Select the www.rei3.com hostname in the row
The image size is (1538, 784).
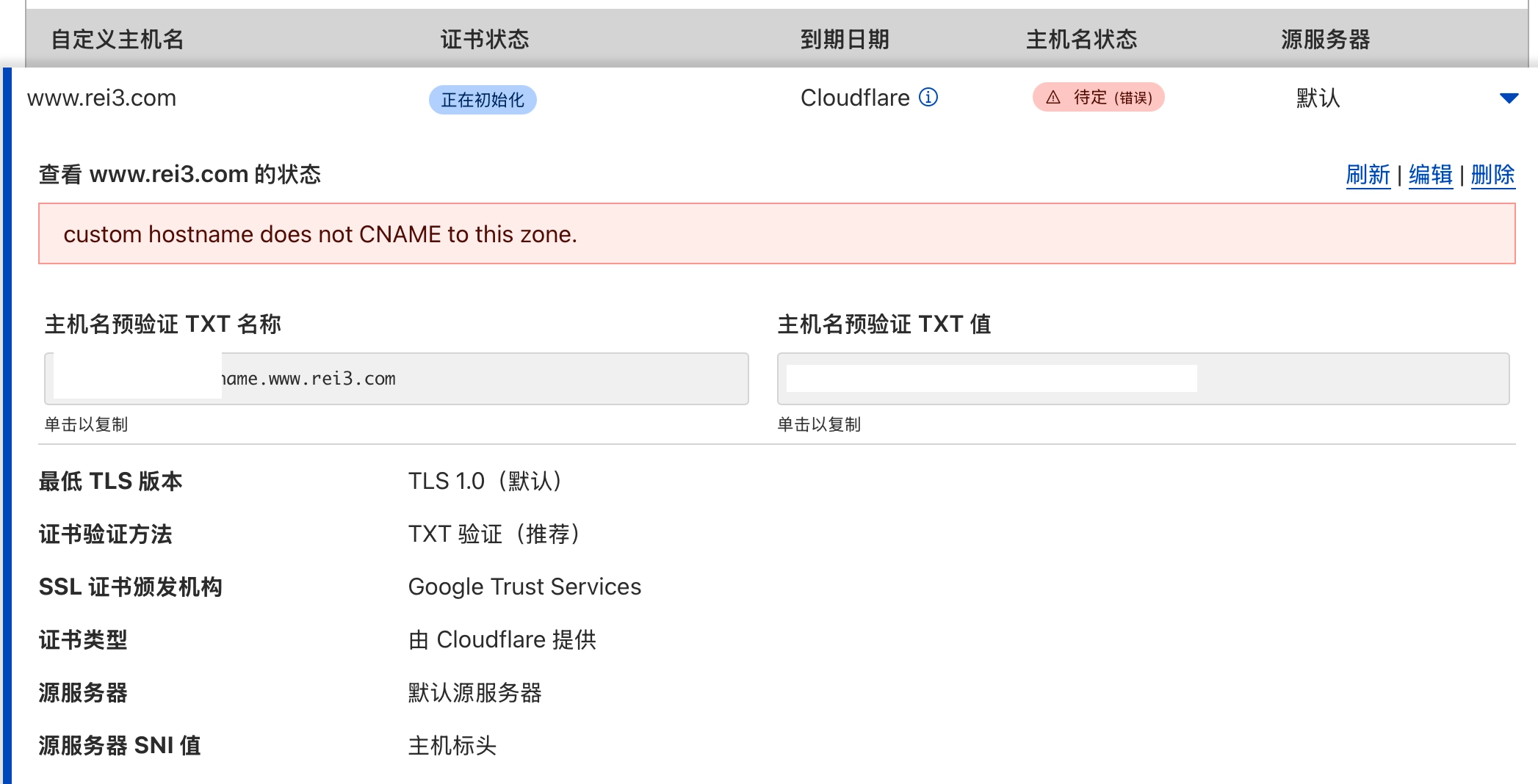point(102,98)
